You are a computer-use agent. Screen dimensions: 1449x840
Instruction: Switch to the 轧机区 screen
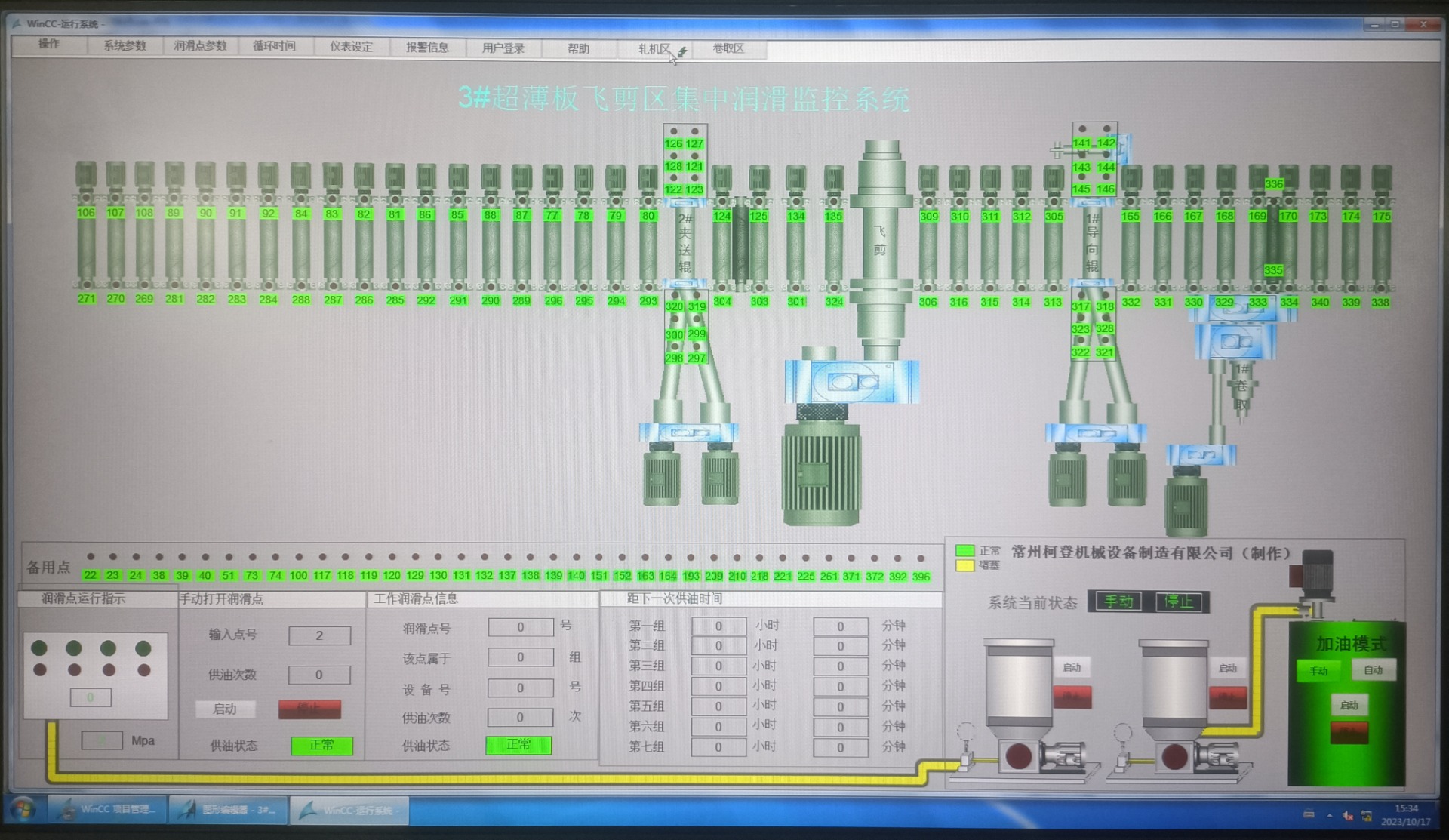(x=654, y=49)
